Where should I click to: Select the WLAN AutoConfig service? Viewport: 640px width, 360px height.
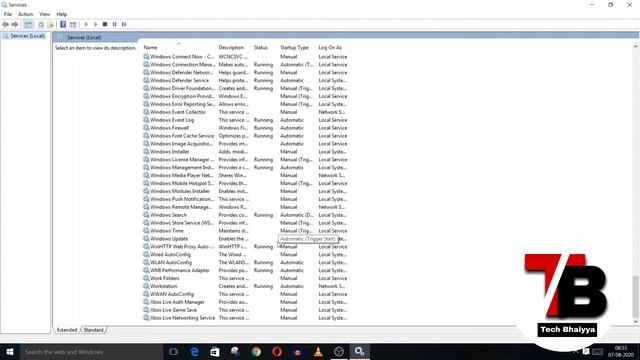(245, 262)
